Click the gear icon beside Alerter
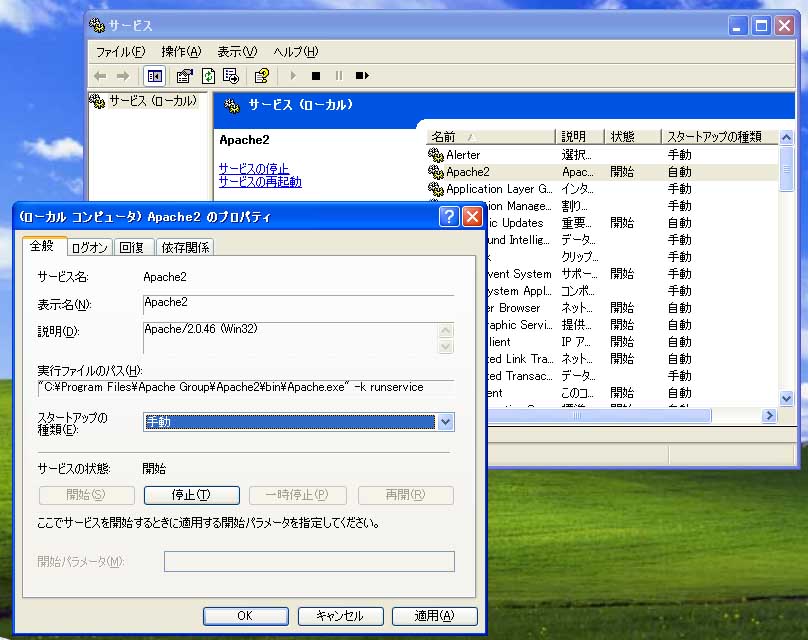 tap(435, 155)
